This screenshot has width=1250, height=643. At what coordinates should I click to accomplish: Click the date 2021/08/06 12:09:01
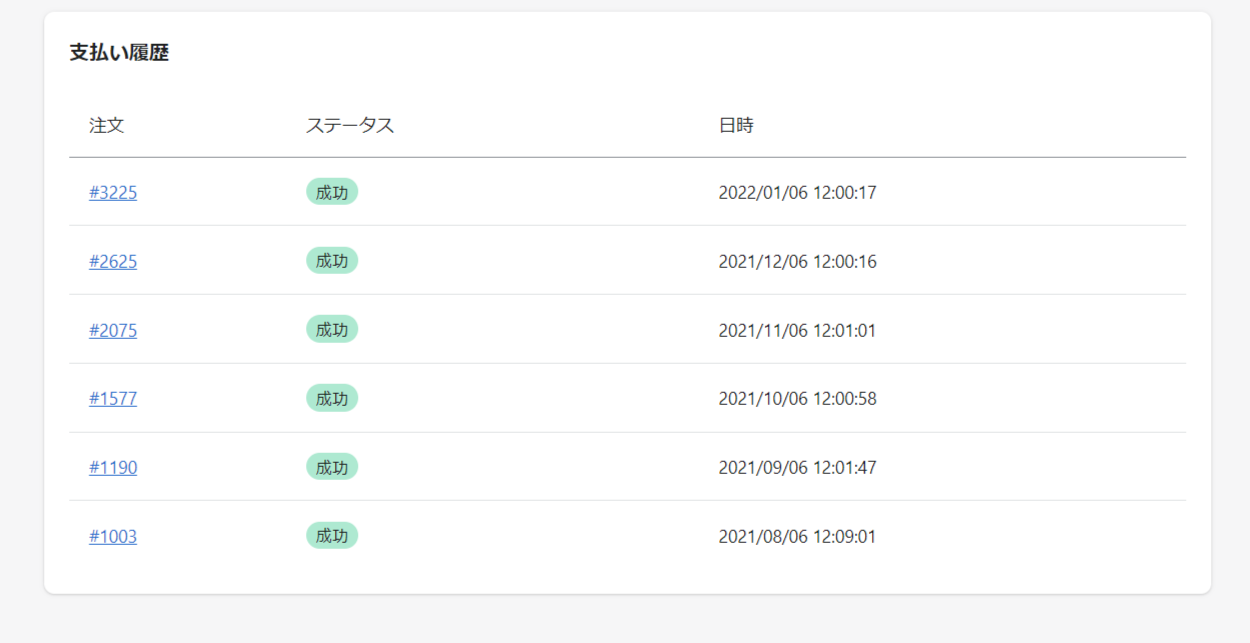coord(797,536)
